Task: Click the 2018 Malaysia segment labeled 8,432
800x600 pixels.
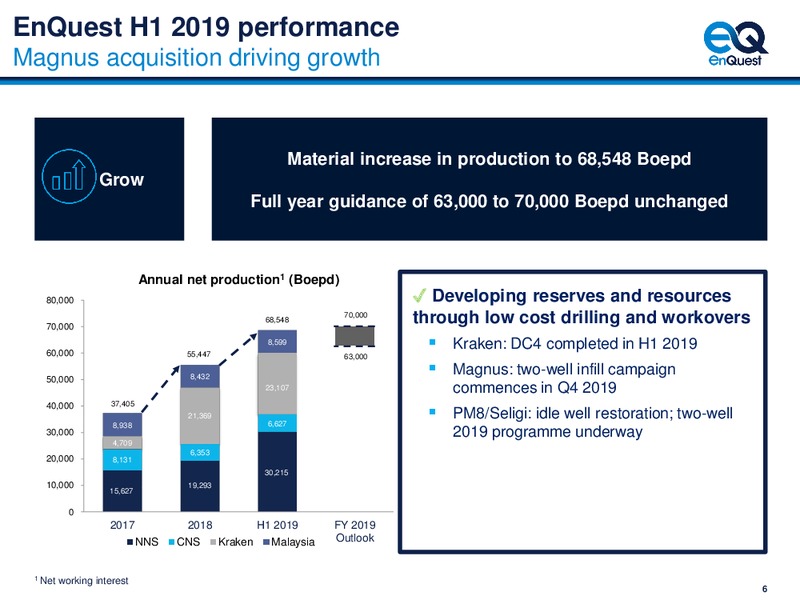Action: coord(200,377)
